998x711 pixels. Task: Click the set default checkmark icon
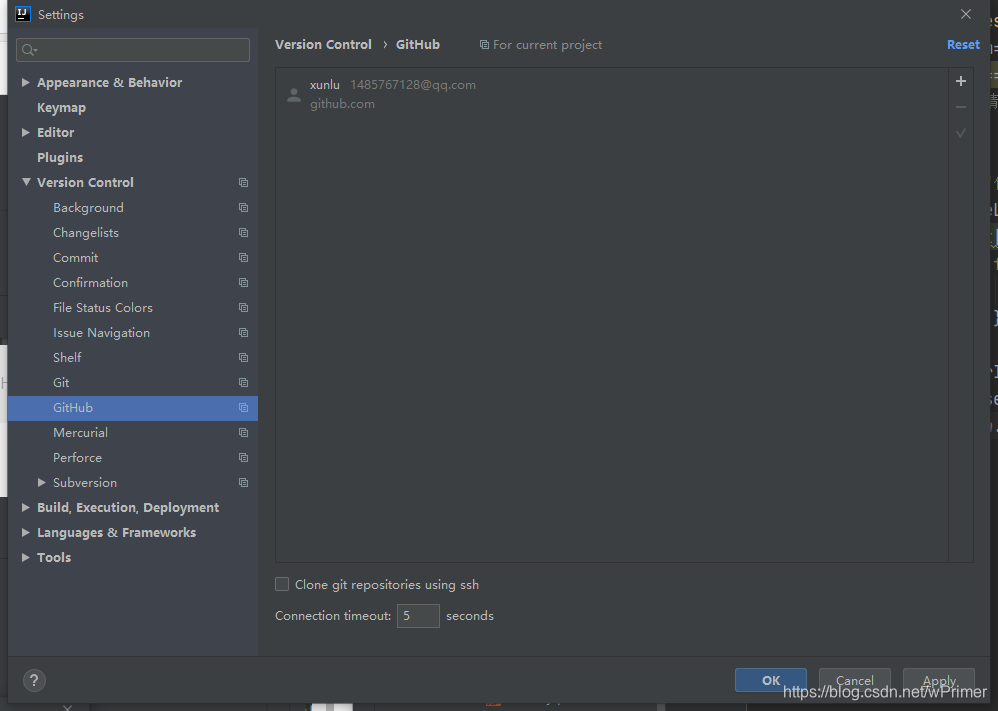pyautogui.click(x=960, y=133)
